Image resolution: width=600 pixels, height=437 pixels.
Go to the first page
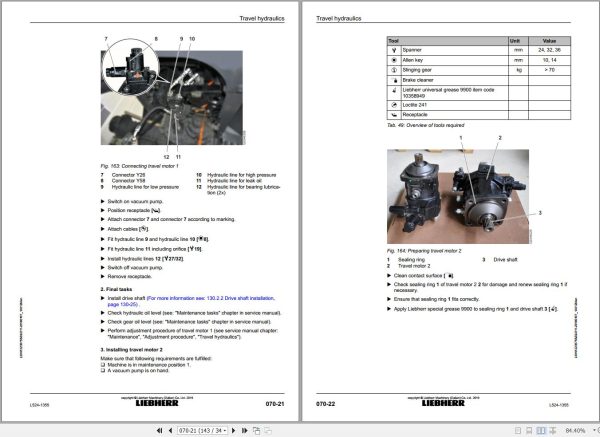tap(160, 430)
